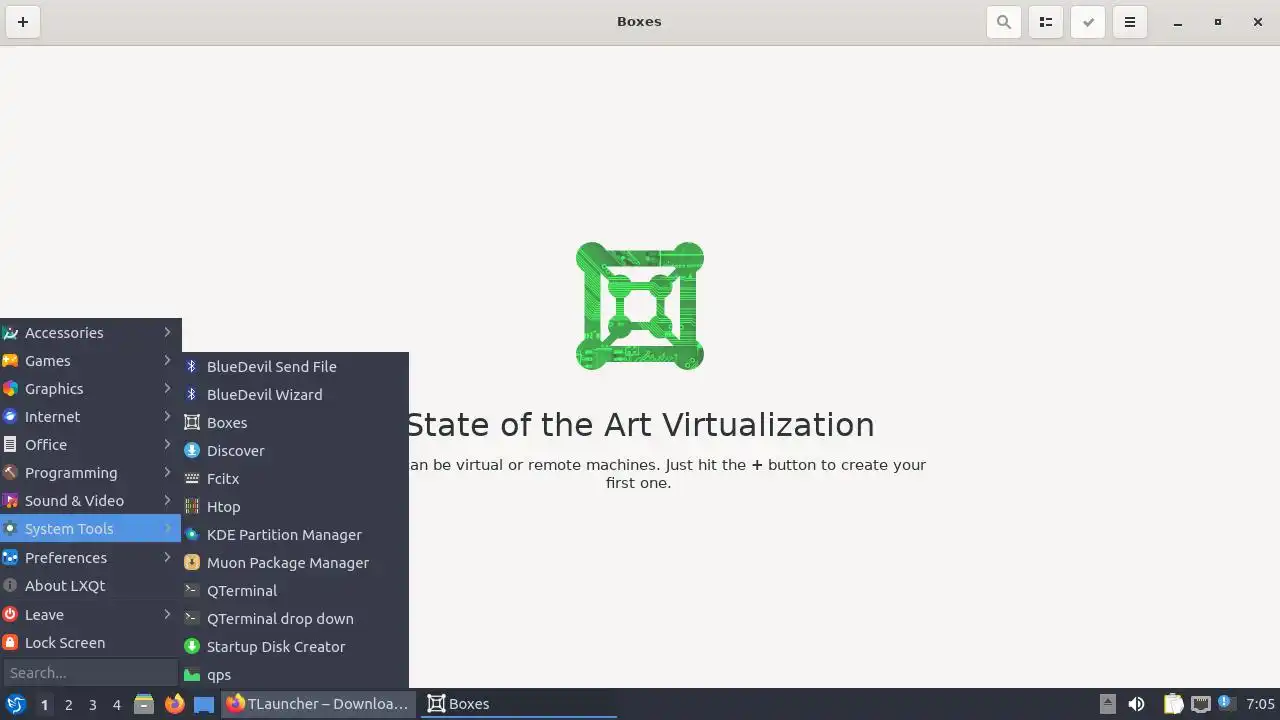This screenshot has height=720, width=1280.
Task: Click the Discover download icon
Action: tap(192, 451)
